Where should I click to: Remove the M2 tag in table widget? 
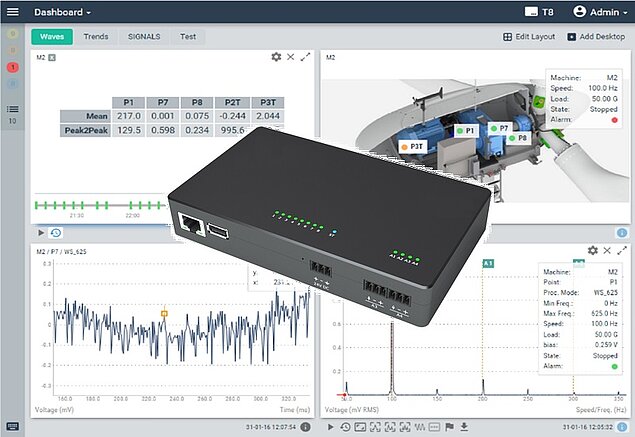pyautogui.click(x=53, y=58)
